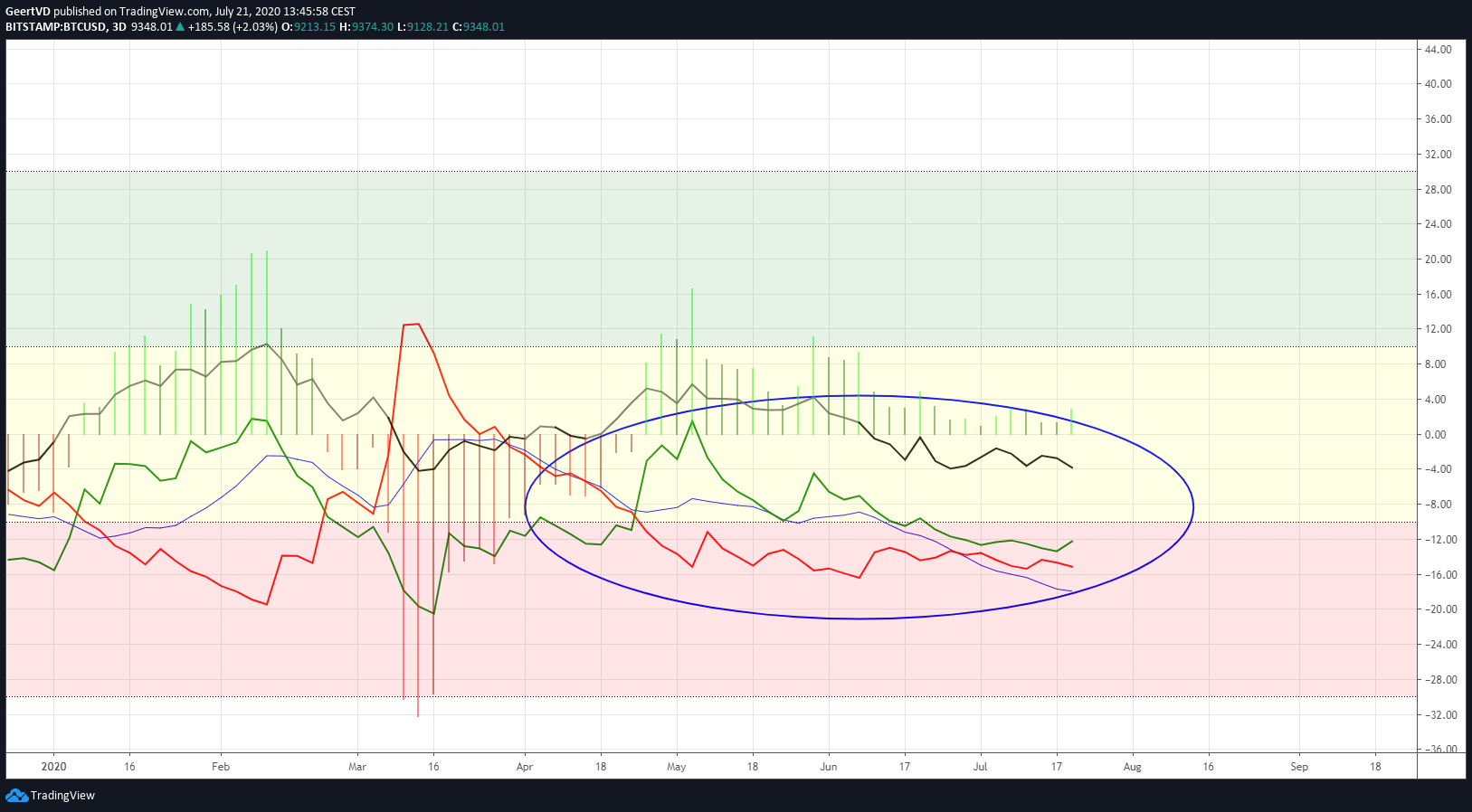Click the Apr label on time axis
1472x812 pixels.
click(525, 767)
